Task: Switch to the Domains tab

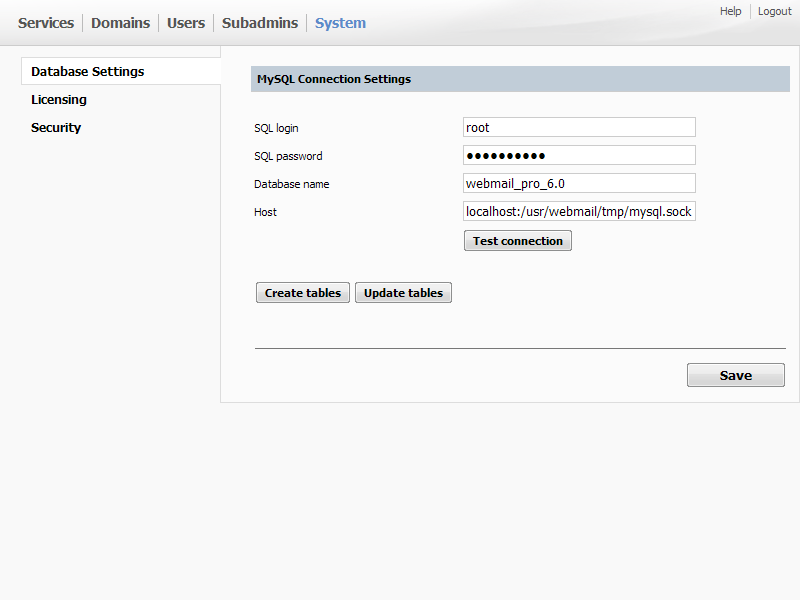Action: pyautogui.click(x=120, y=23)
